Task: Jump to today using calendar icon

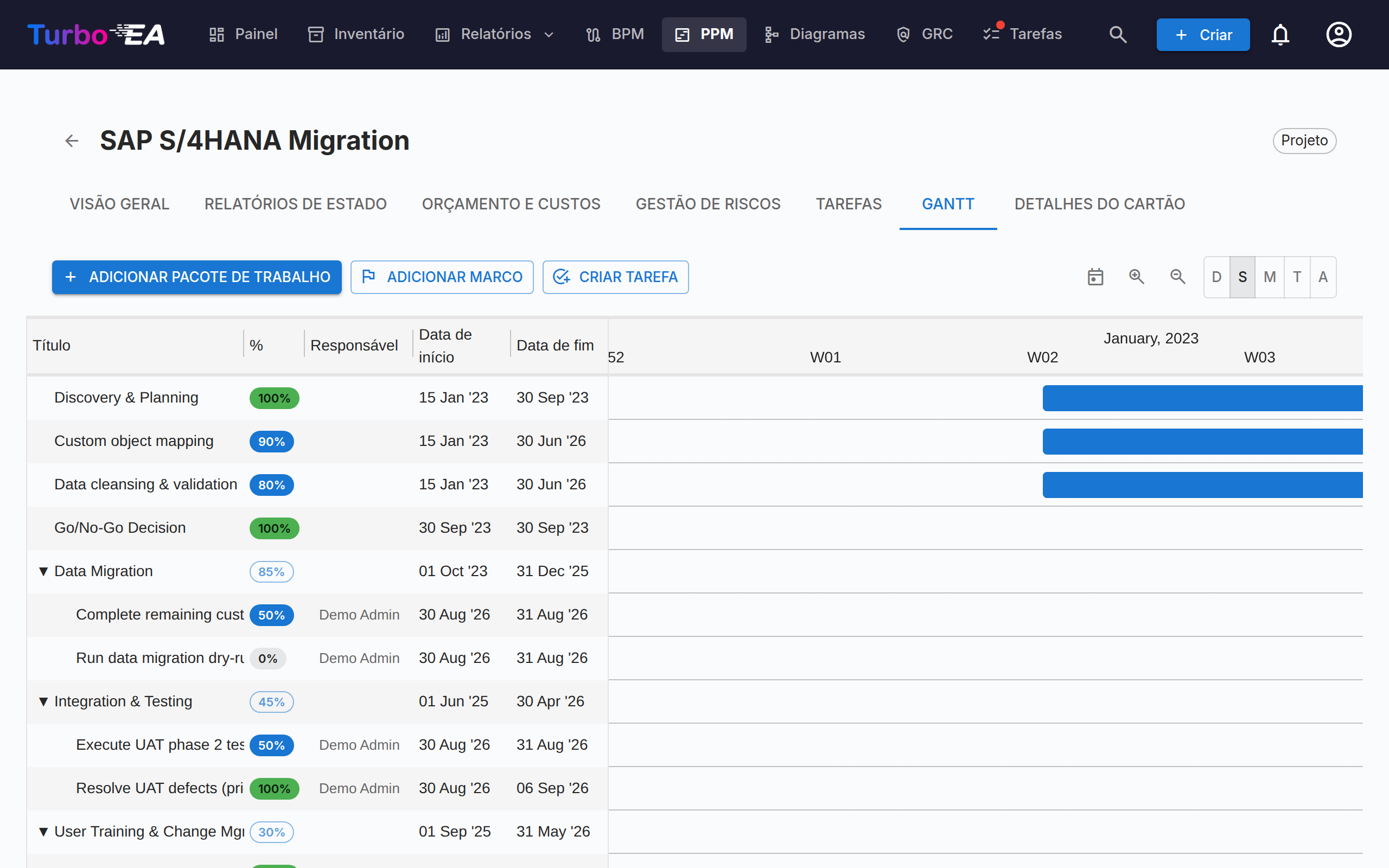Action: (1095, 277)
